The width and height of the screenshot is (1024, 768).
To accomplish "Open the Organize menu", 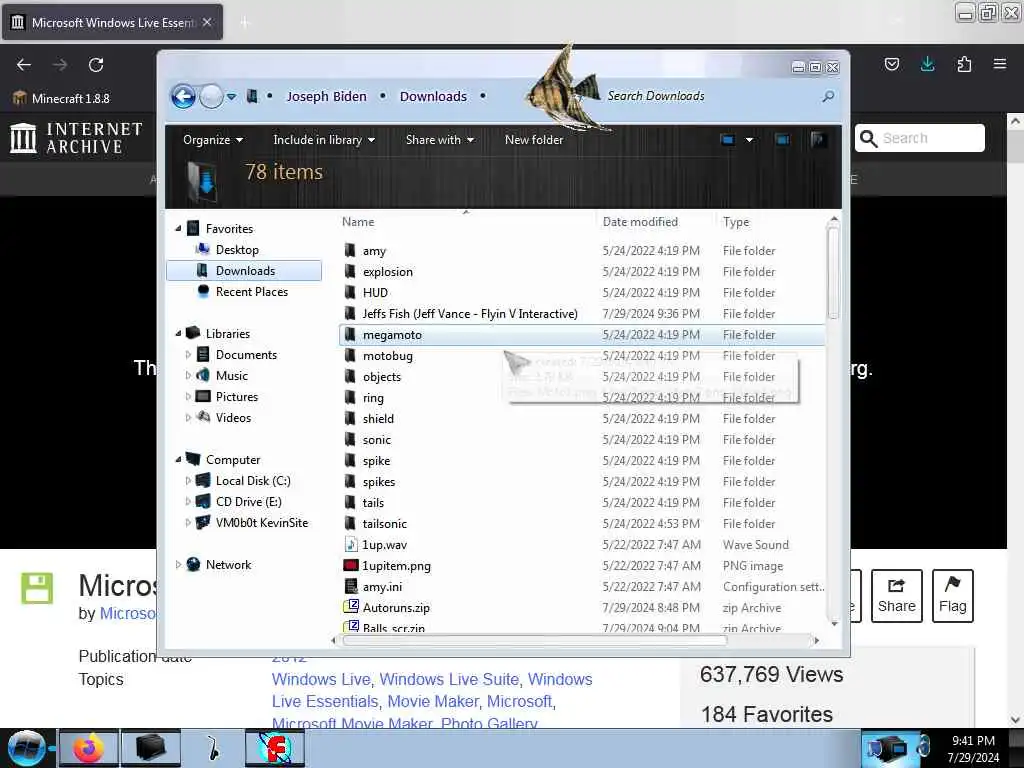I will 213,140.
